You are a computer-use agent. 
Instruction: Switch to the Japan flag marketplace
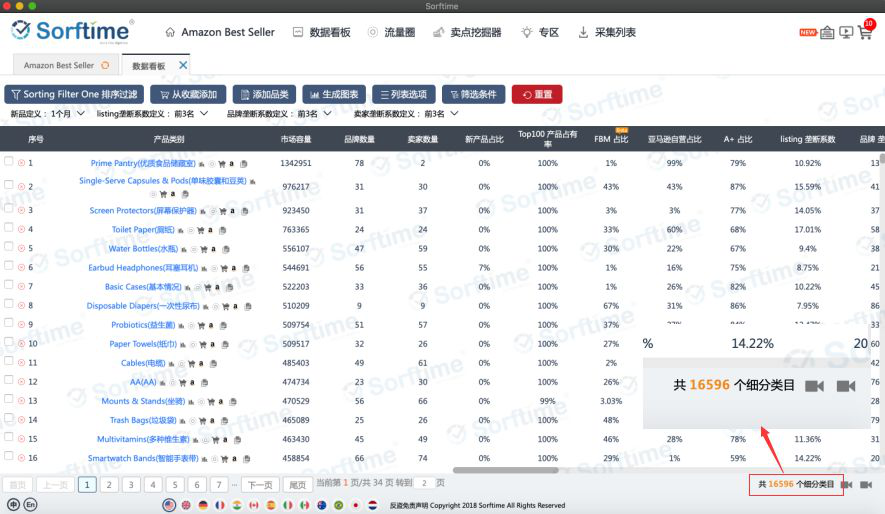pos(354,505)
